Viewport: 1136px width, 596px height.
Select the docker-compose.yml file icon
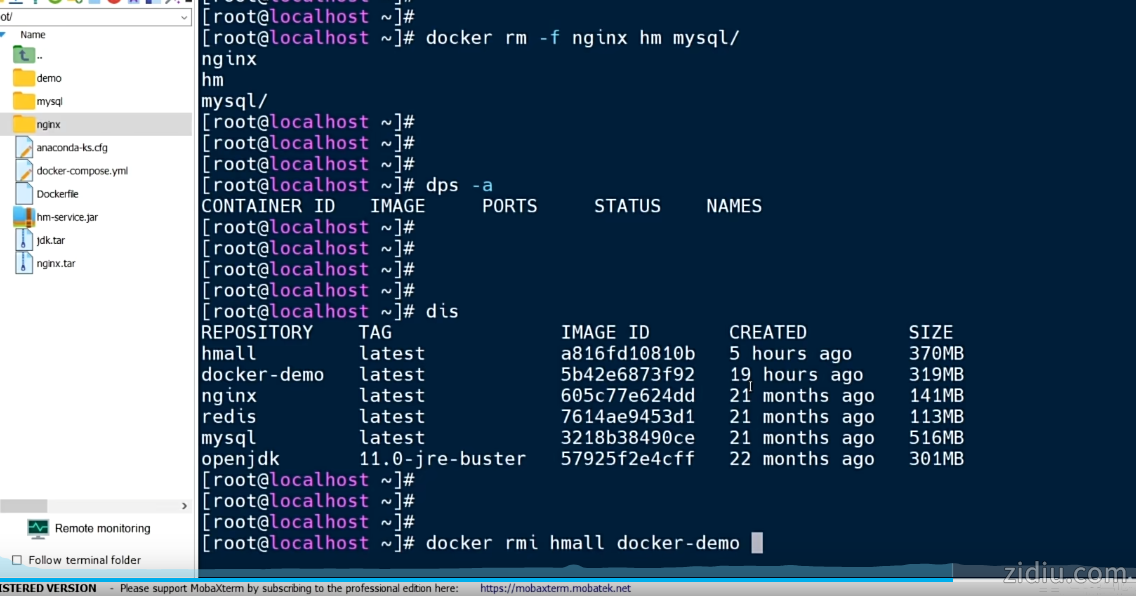click(x=23, y=171)
